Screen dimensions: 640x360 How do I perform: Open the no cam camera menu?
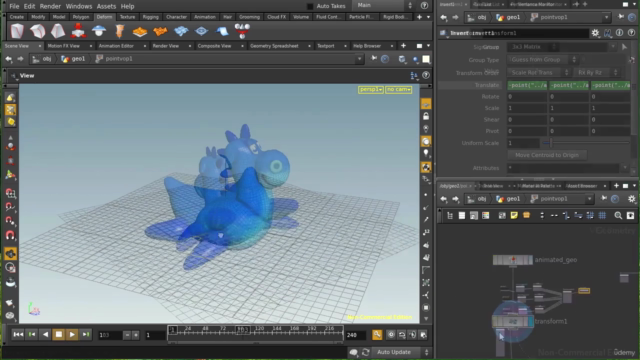398,89
